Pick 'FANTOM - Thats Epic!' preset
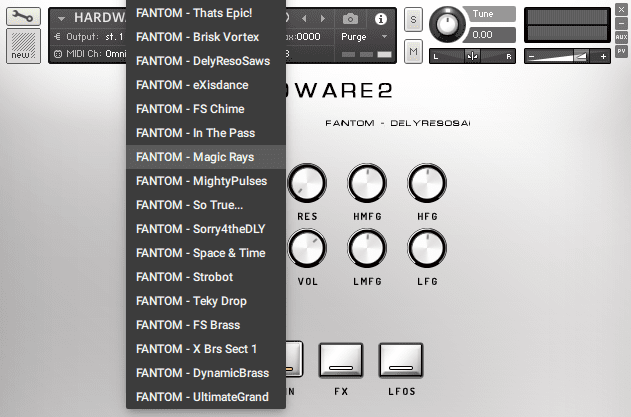Screen dimensions: 631x417 (194, 13)
